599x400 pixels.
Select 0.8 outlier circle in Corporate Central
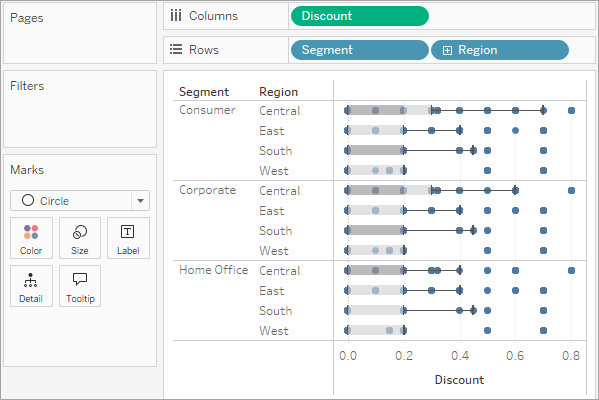pyautogui.click(x=571, y=191)
